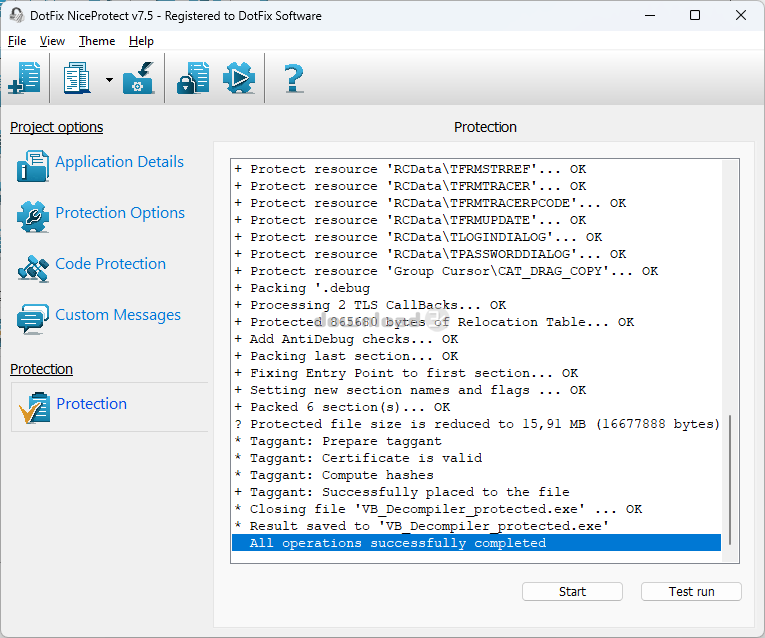Select 'Taggant: Certificate is valid' log line
The height and width of the screenshot is (638, 765).
(x=476, y=458)
